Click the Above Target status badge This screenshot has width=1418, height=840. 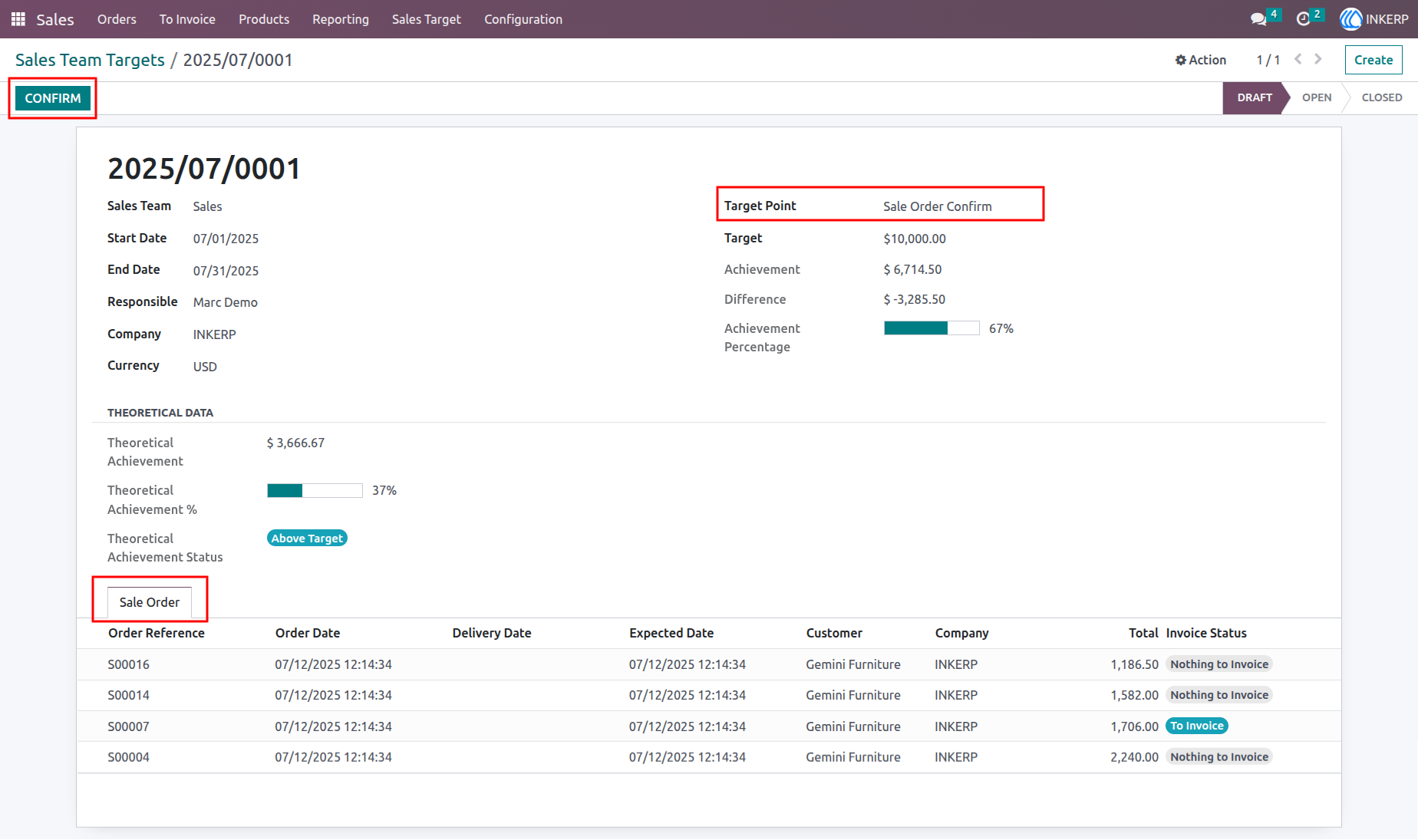307,539
